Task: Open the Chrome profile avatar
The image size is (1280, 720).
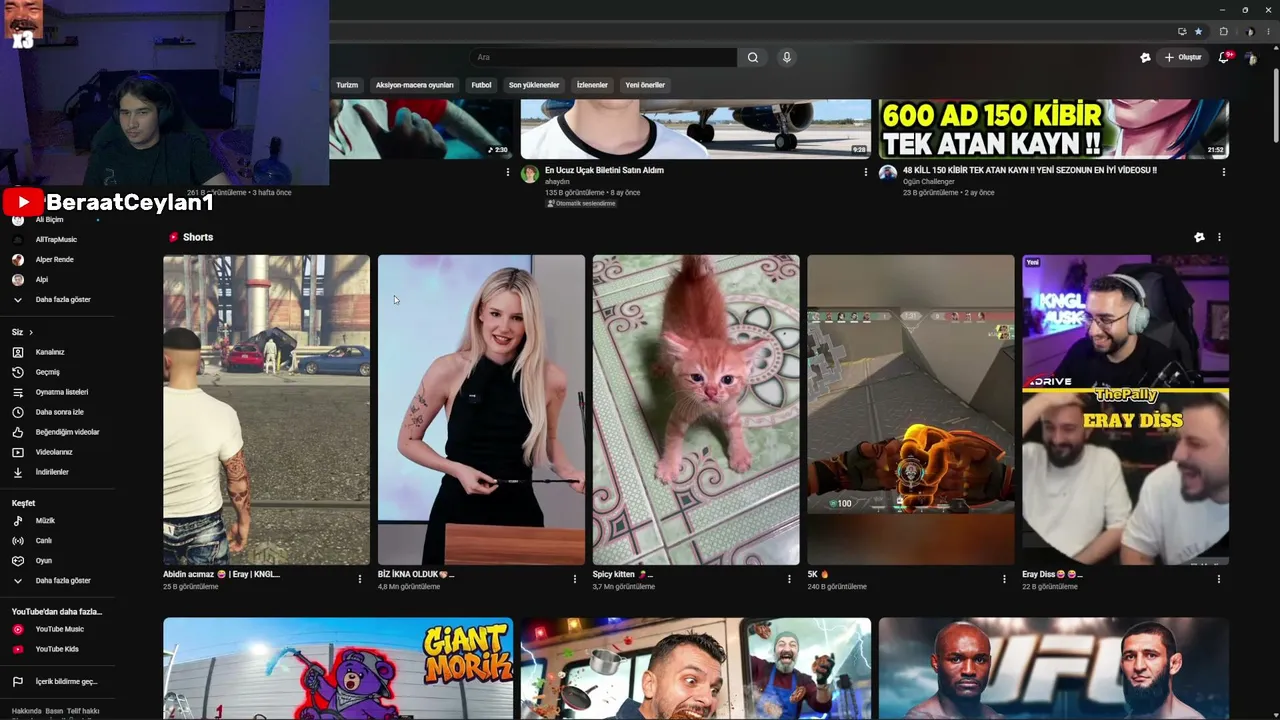Action: (x=1249, y=31)
